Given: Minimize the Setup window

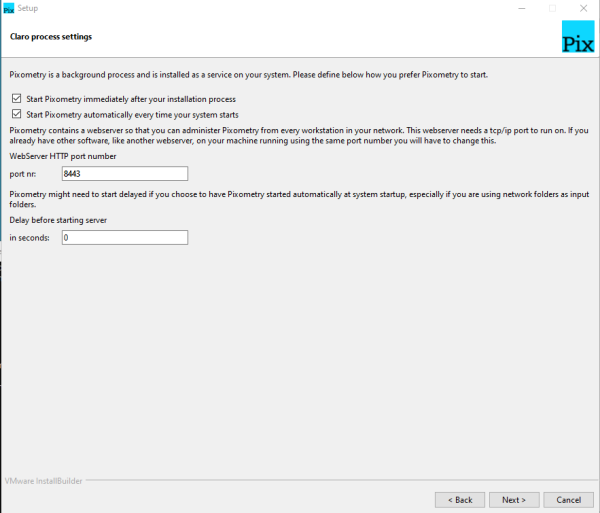Looking at the screenshot, I should [522, 8].
